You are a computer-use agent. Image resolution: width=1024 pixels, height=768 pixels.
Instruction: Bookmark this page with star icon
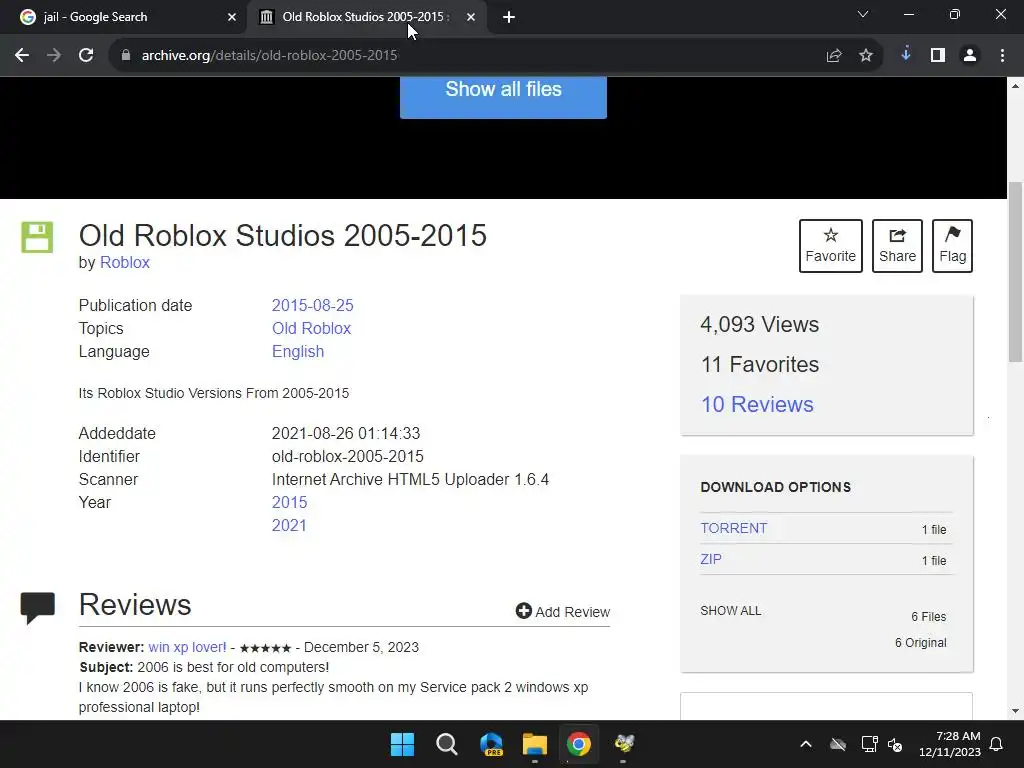866,56
